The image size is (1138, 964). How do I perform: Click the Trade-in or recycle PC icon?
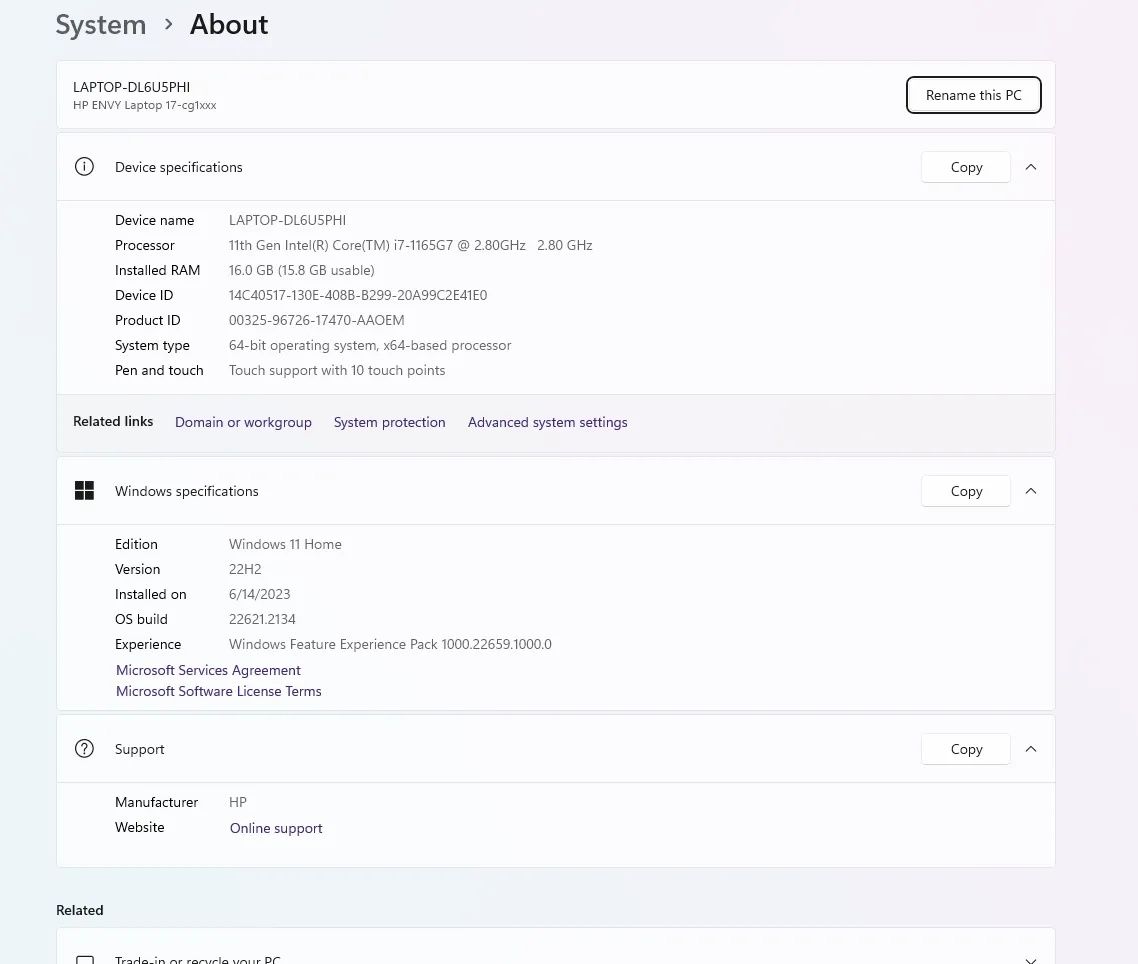click(x=85, y=960)
